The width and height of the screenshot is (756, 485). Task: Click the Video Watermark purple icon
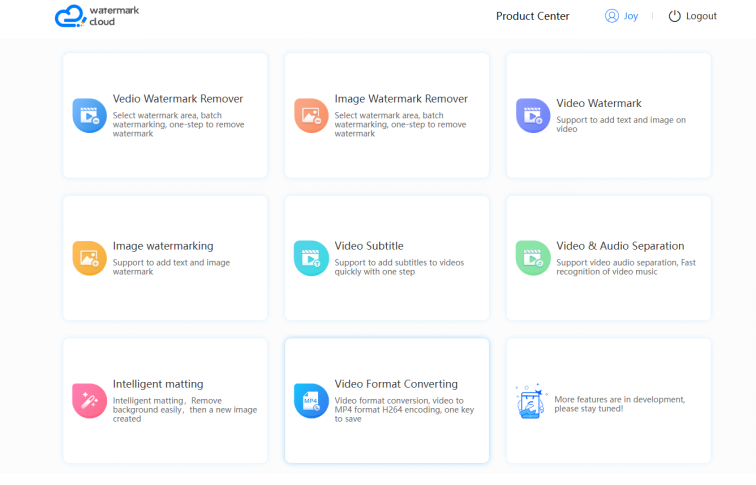[x=533, y=116]
